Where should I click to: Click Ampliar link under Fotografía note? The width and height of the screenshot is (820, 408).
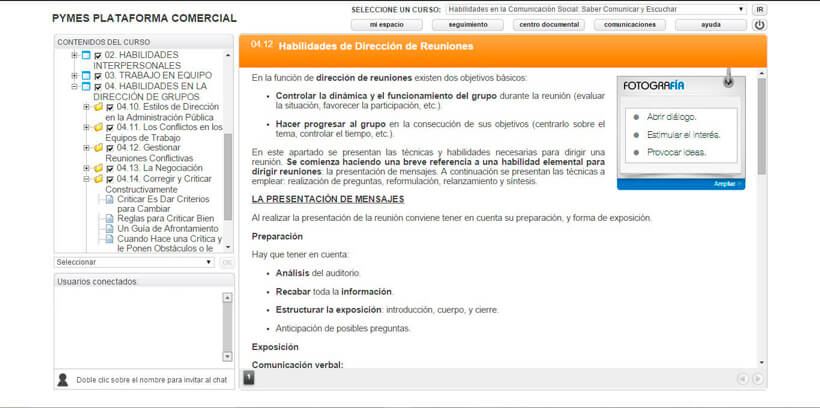(727, 184)
